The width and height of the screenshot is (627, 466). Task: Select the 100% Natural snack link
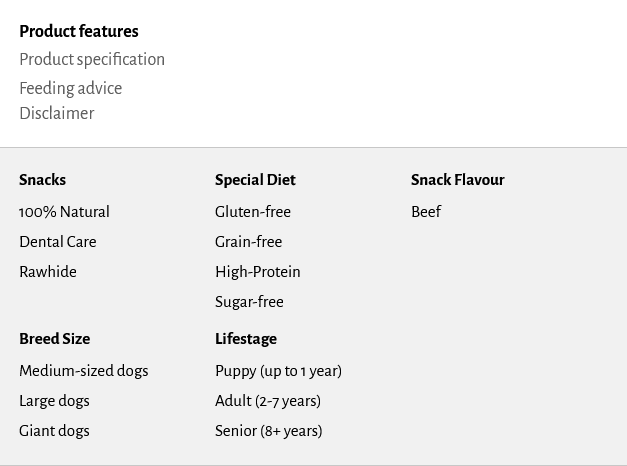(x=64, y=212)
